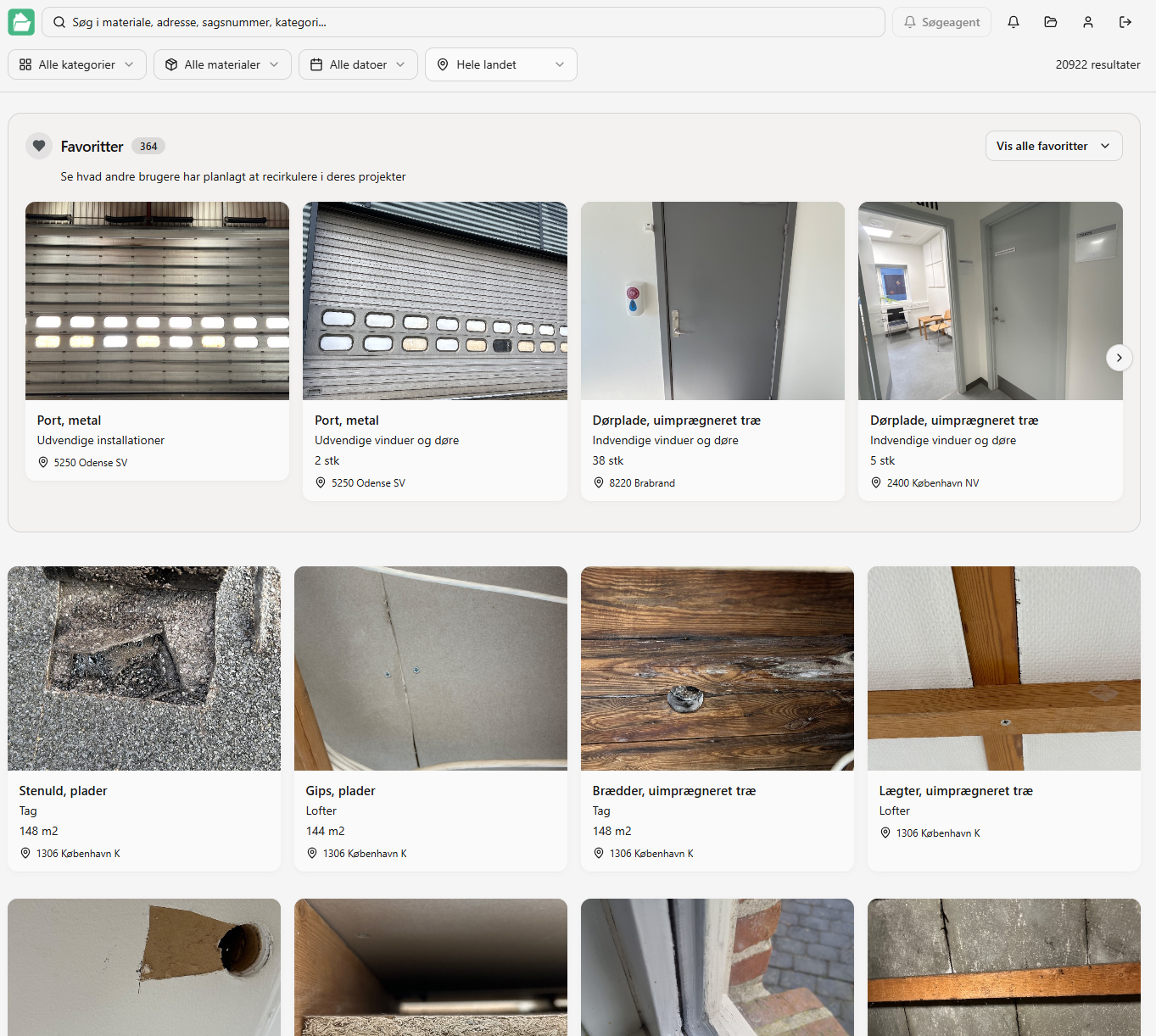Open notifications bell icon

pyautogui.click(x=1013, y=22)
